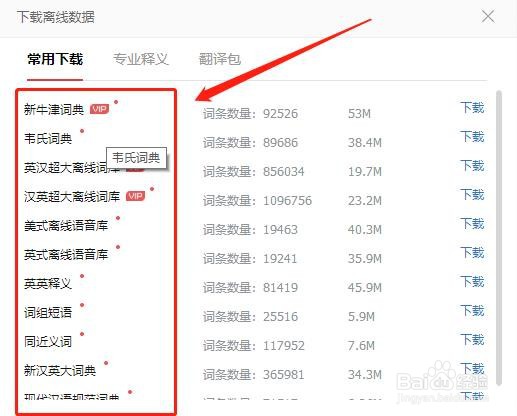
Task: Click entry count 词条数量: 81419
Action: [250, 288]
